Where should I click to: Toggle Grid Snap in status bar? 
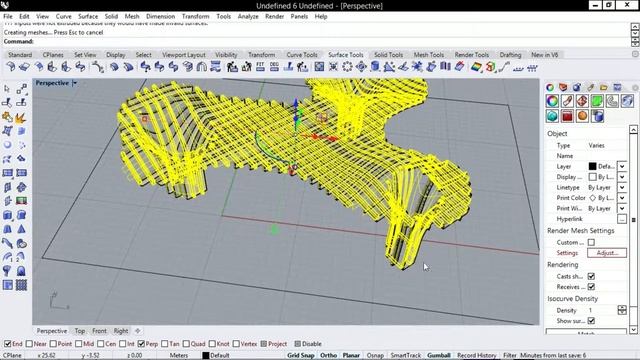(x=300, y=355)
